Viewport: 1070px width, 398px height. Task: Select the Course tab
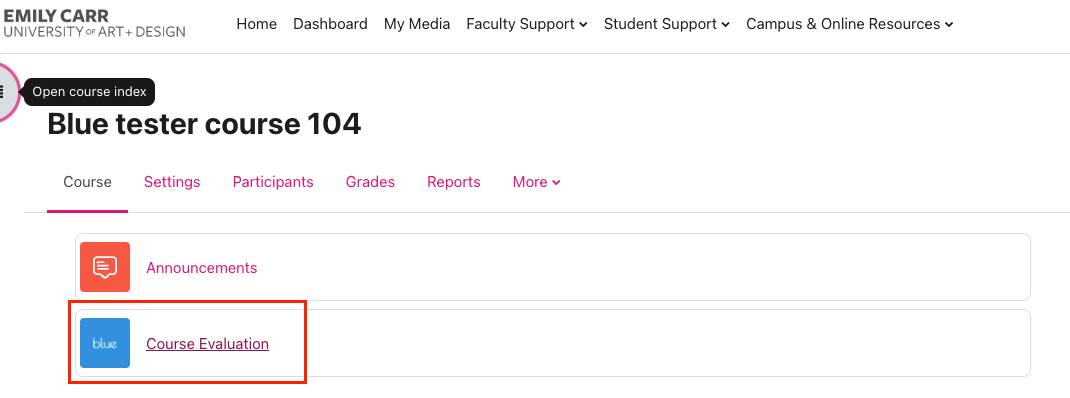pos(87,182)
